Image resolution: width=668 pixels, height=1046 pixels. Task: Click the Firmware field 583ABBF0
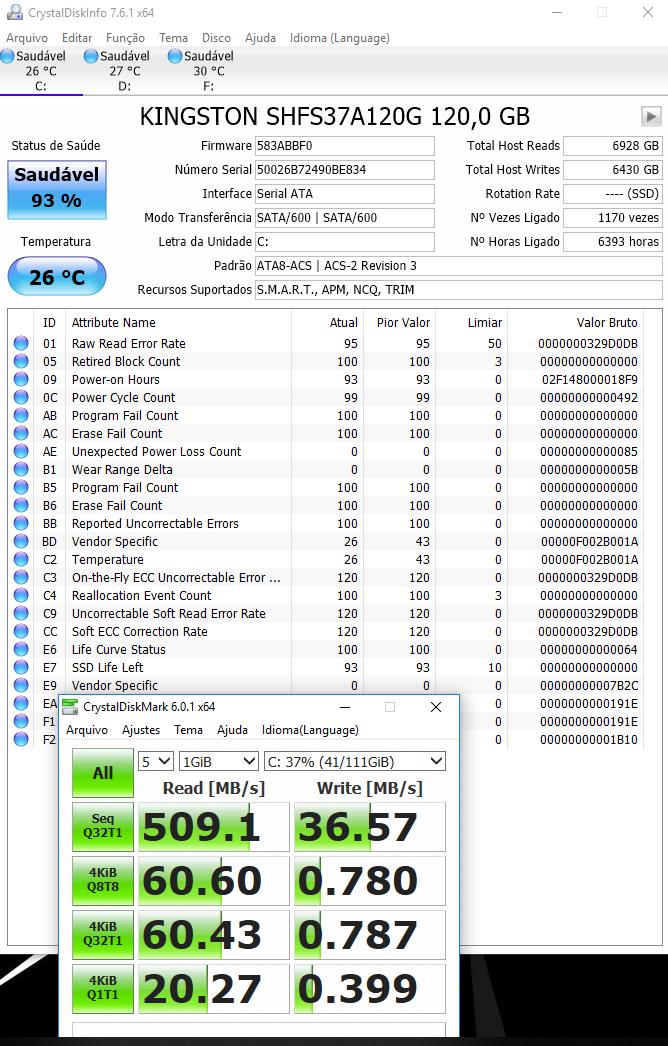(345, 146)
